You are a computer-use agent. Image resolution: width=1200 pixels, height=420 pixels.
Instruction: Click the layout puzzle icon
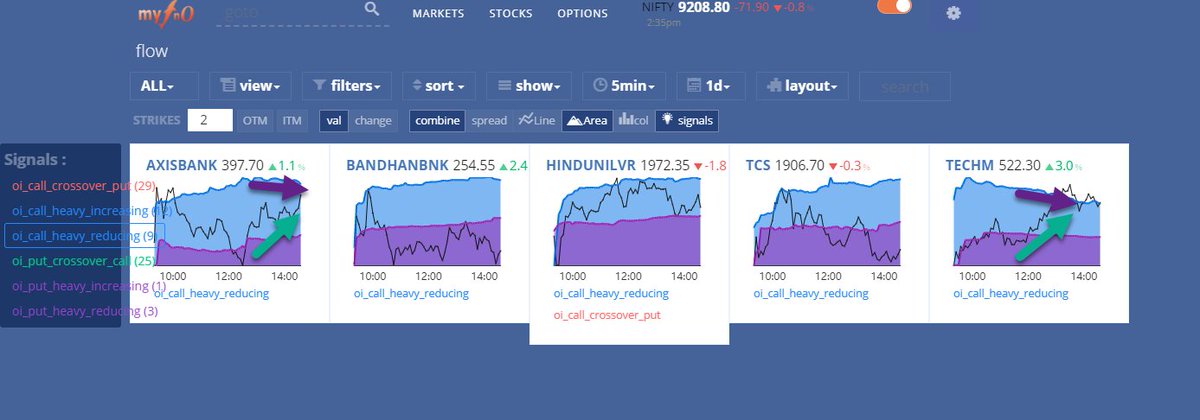pos(775,86)
